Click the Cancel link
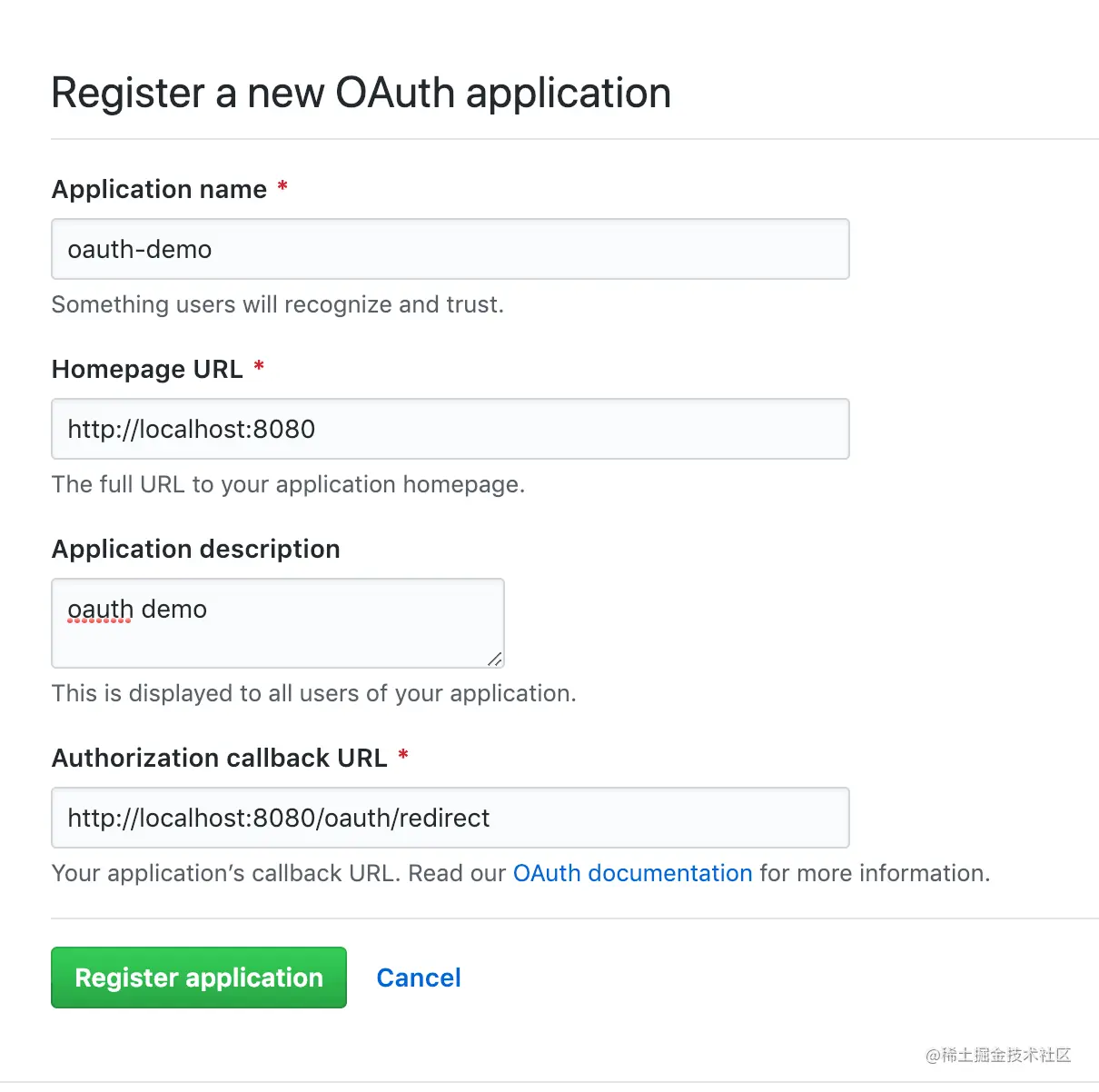This screenshot has width=1099, height=1092. [x=419, y=978]
